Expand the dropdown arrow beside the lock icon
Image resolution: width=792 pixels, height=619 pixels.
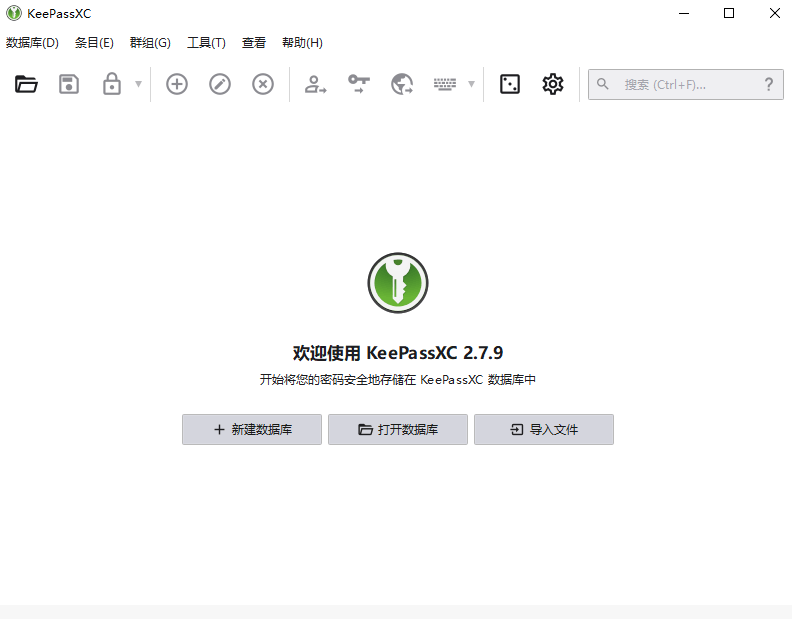138,84
